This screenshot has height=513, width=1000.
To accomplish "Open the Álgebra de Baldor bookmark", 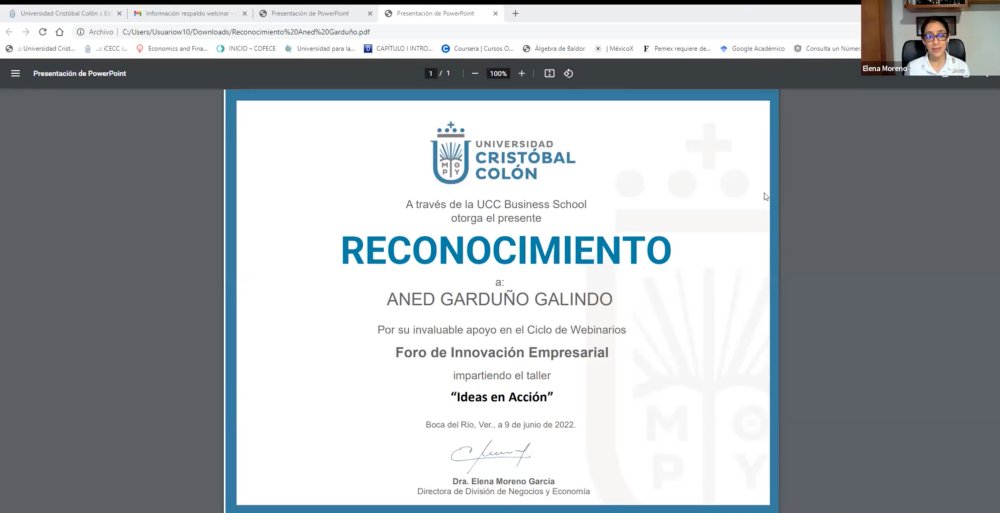I will (x=554, y=48).
